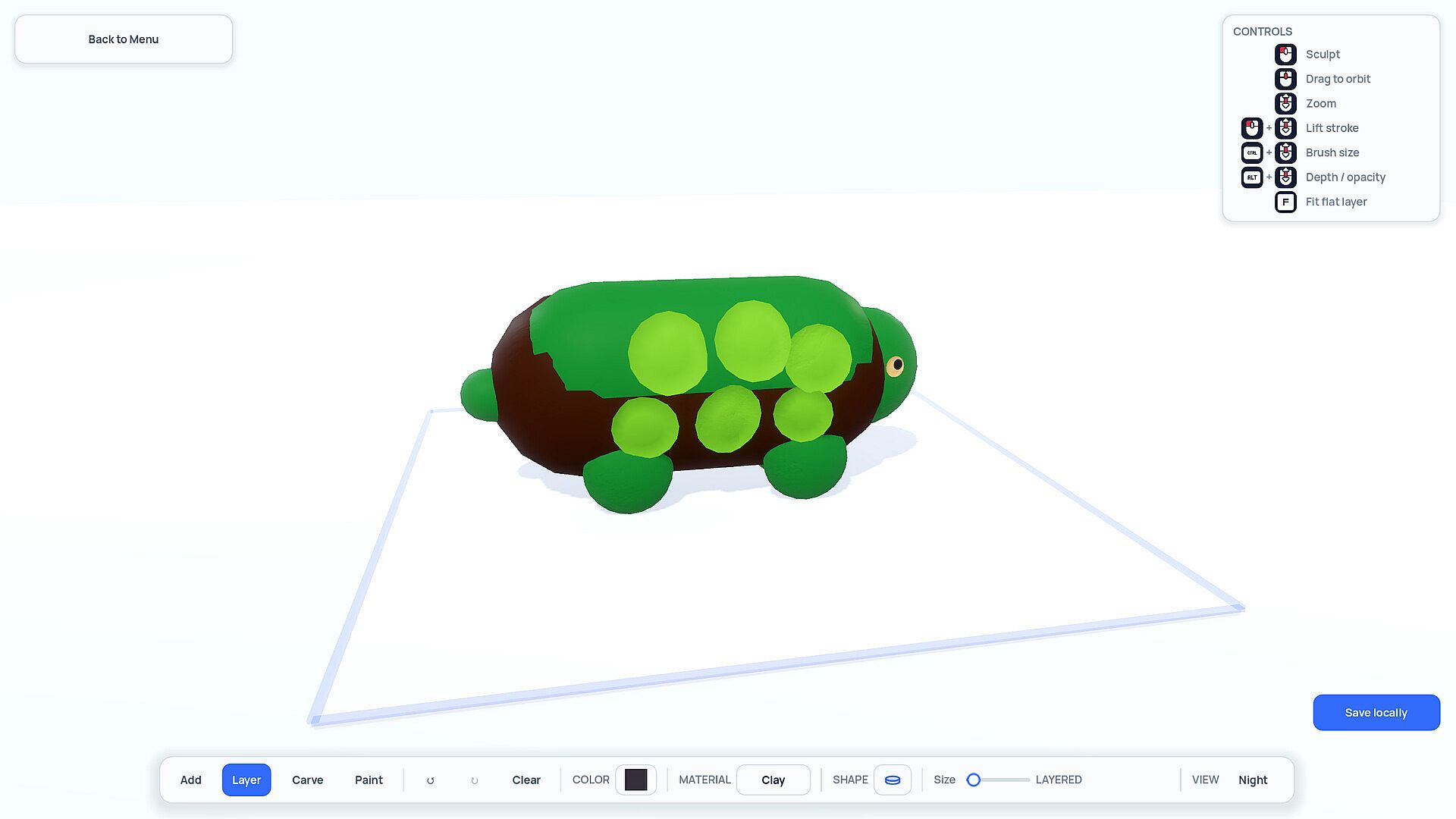Click the Sculpt mouse icon in Controls
1456x819 pixels.
pos(1285,55)
